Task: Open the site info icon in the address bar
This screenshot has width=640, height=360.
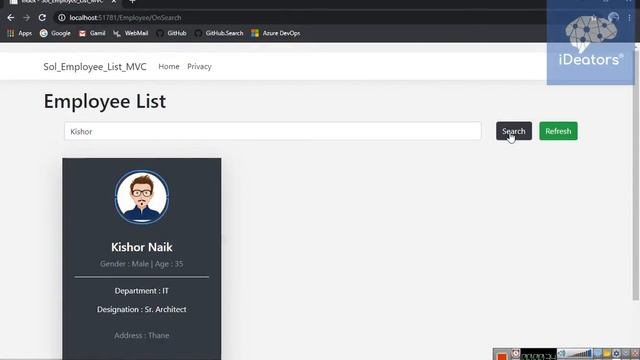Action: coord(62,18)
